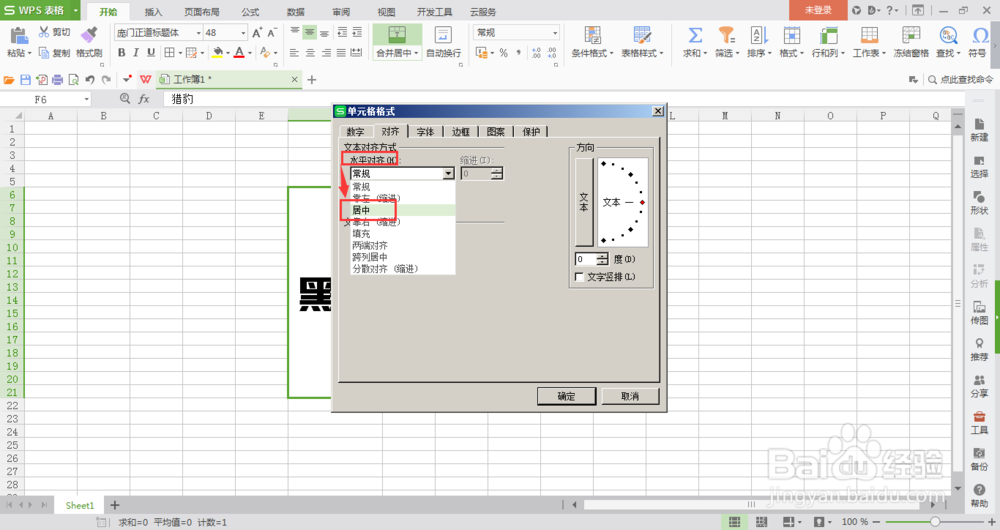1000x530 pixels.
Task: Toggle italic formatting I
Action: [x=136, y=52]
